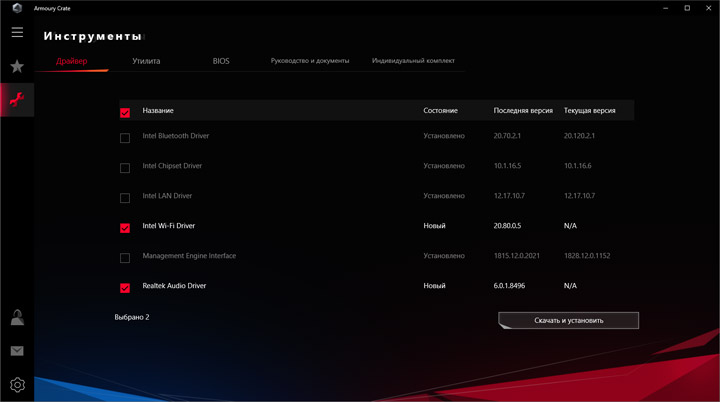Image resolution: width=720 pixels, height=402 pixels.
Task: Switch to the Утилита tab
Action: point(146,61)
